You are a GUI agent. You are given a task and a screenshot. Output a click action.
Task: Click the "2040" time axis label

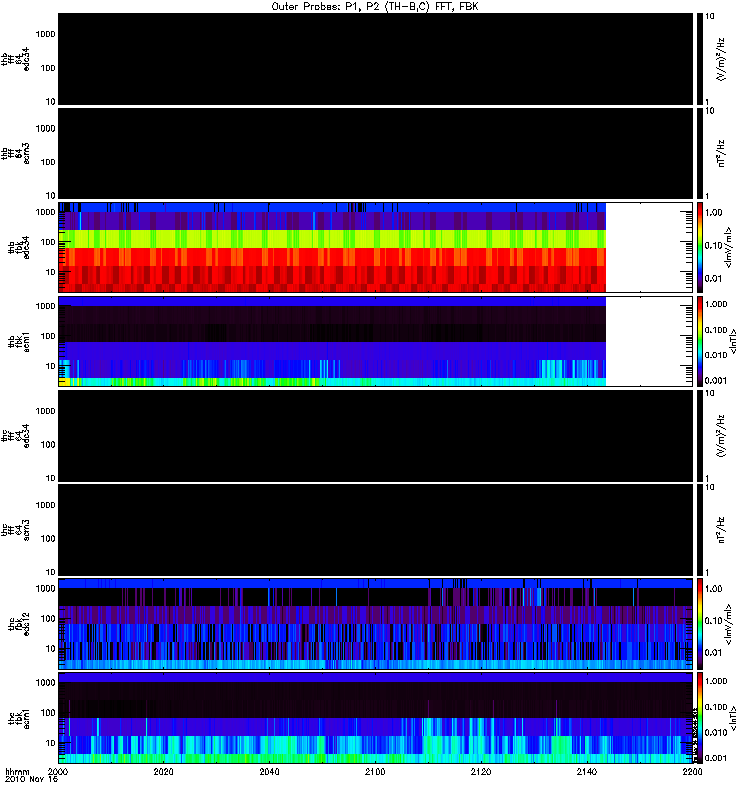(269, 771)
